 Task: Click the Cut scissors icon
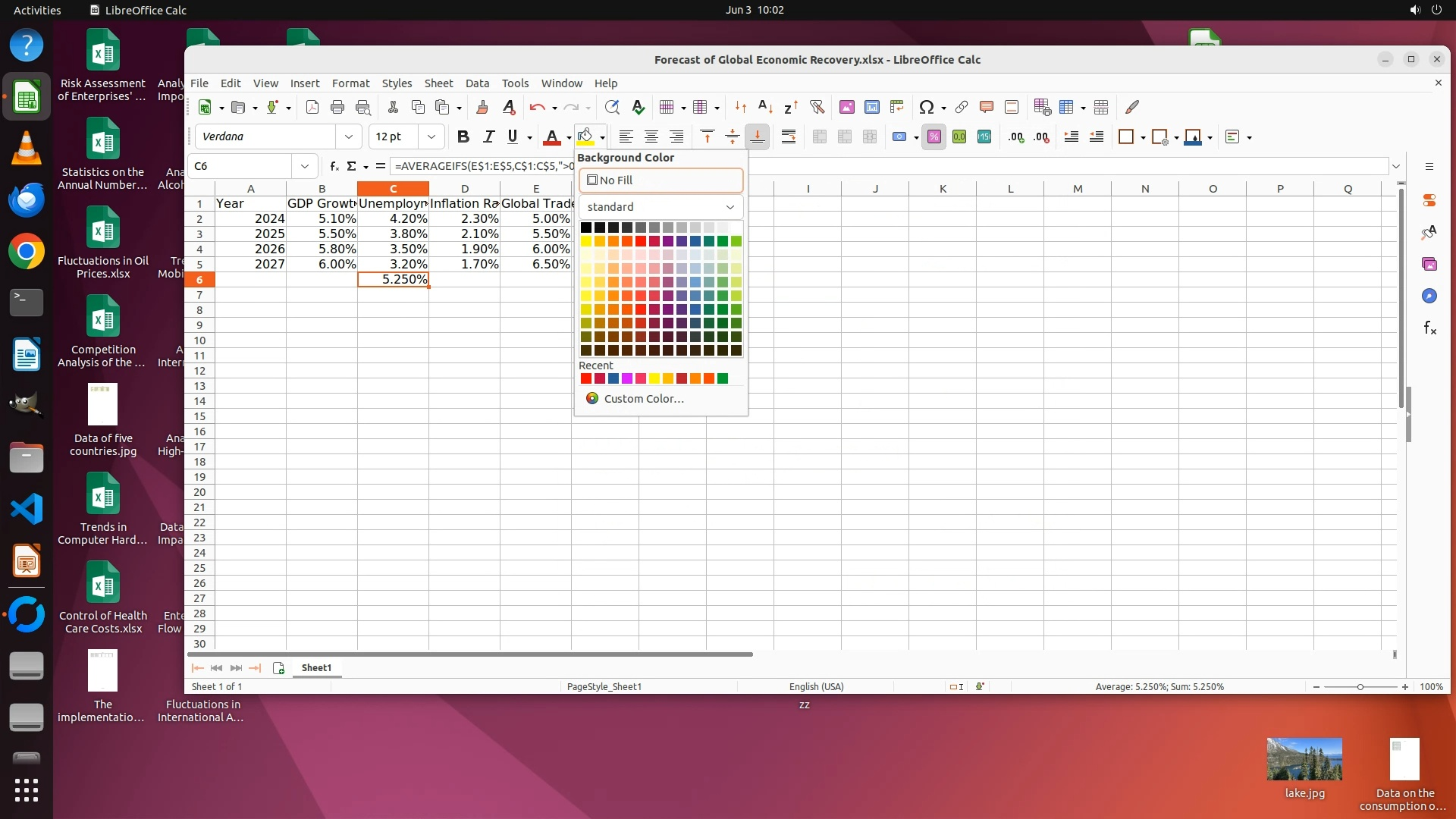[x=393, y=107]
